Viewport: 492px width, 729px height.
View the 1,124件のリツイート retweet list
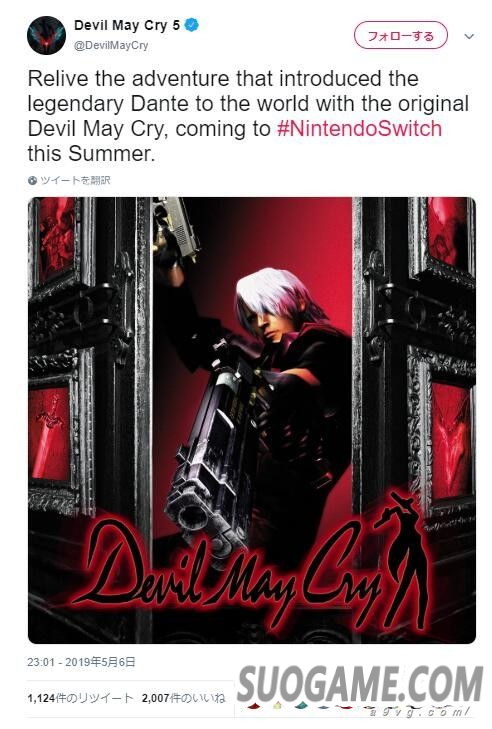tap(80, 698)
